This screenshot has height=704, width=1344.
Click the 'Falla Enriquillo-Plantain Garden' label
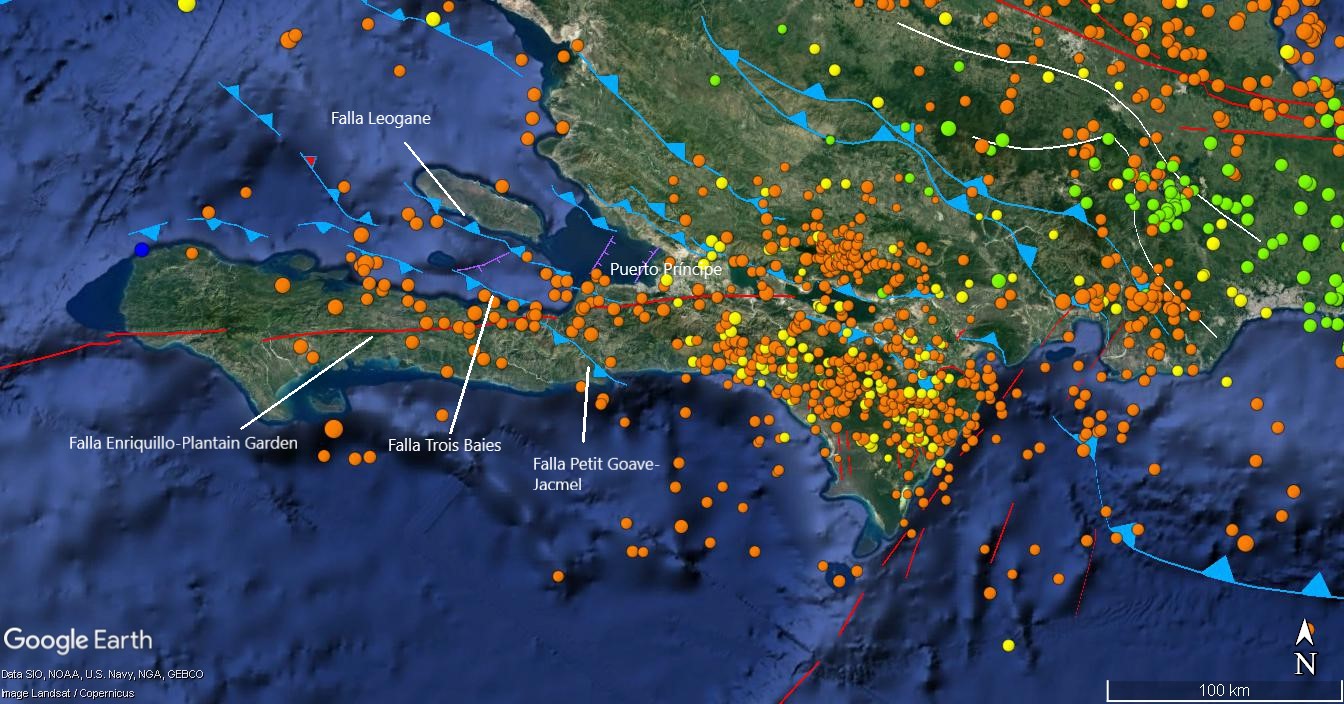click(183, 443)
